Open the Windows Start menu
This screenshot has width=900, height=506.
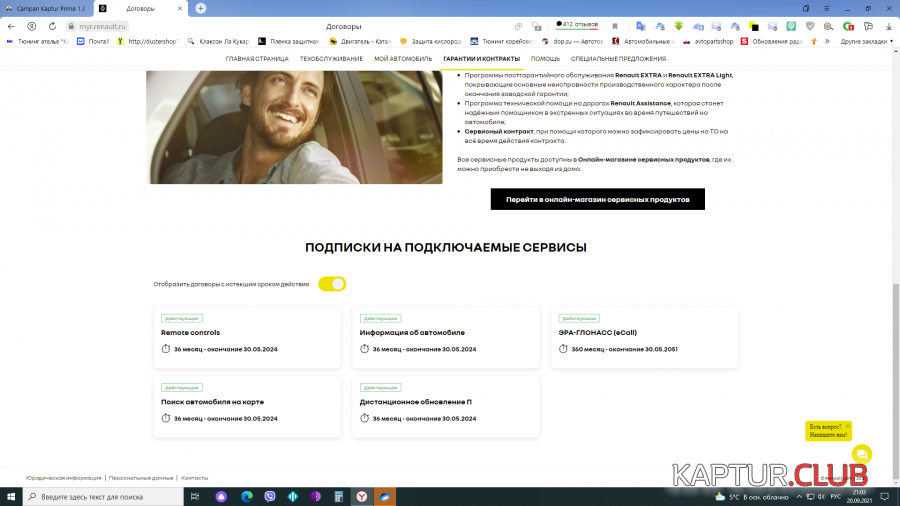11,497
